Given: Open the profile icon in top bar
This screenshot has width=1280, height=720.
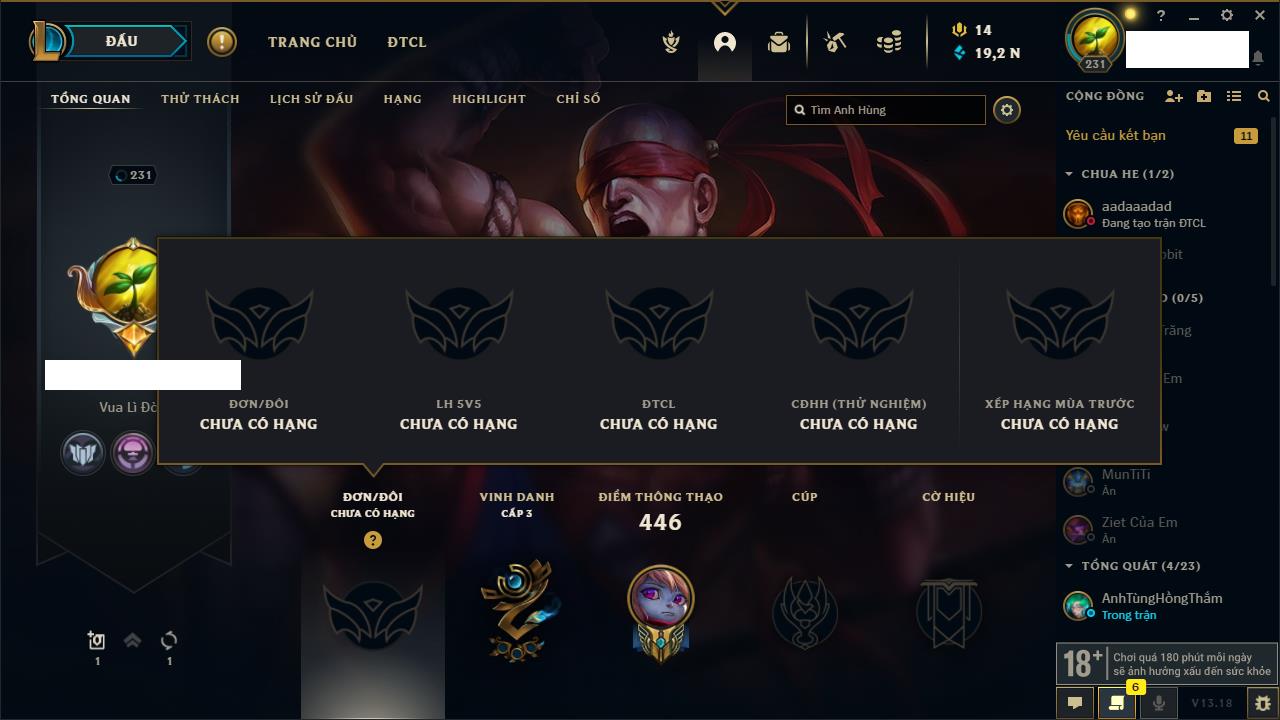Looking at the screenshot, I should 725,42.
